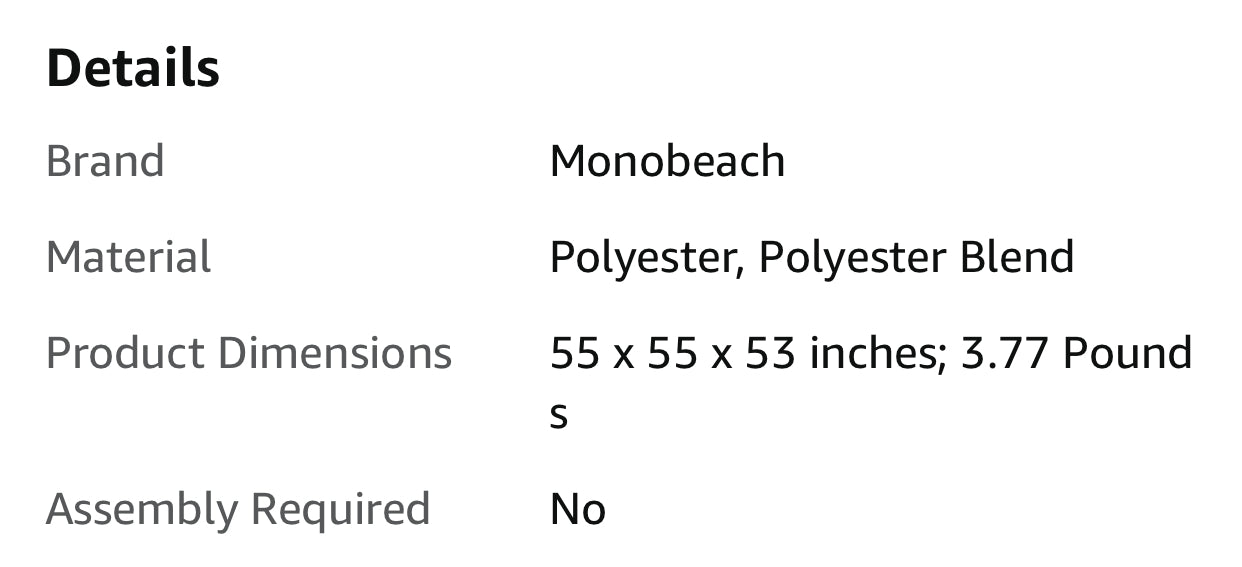This screenshot has height=567, width=1242.
Task: Click the Monobeach brand name
Action: click(x=667, y=161)
